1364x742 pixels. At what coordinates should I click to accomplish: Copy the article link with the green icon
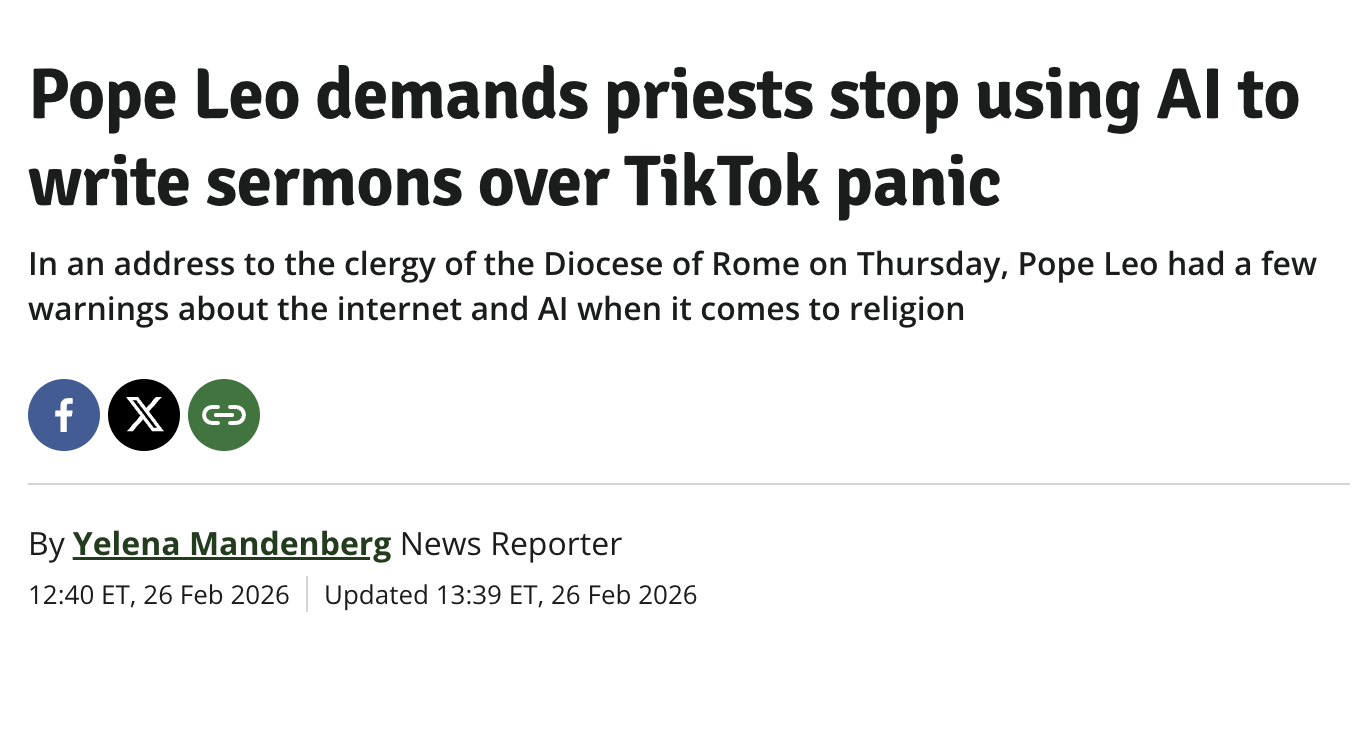click(224, 415)
